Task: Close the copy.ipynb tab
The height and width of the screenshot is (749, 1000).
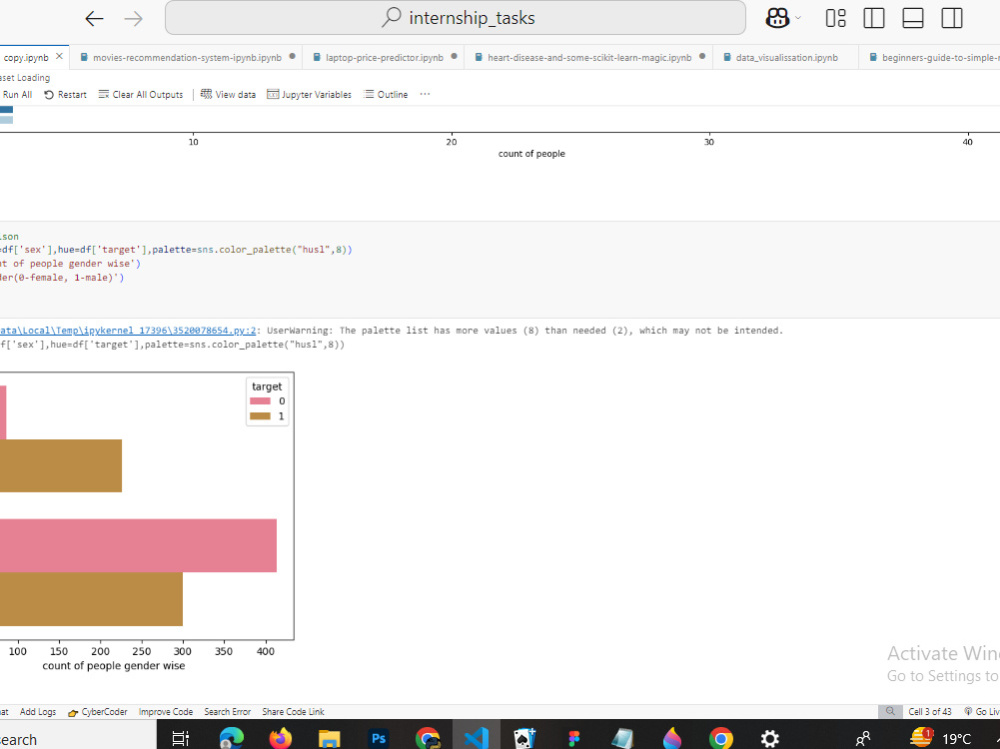Action: click(59, 57)
